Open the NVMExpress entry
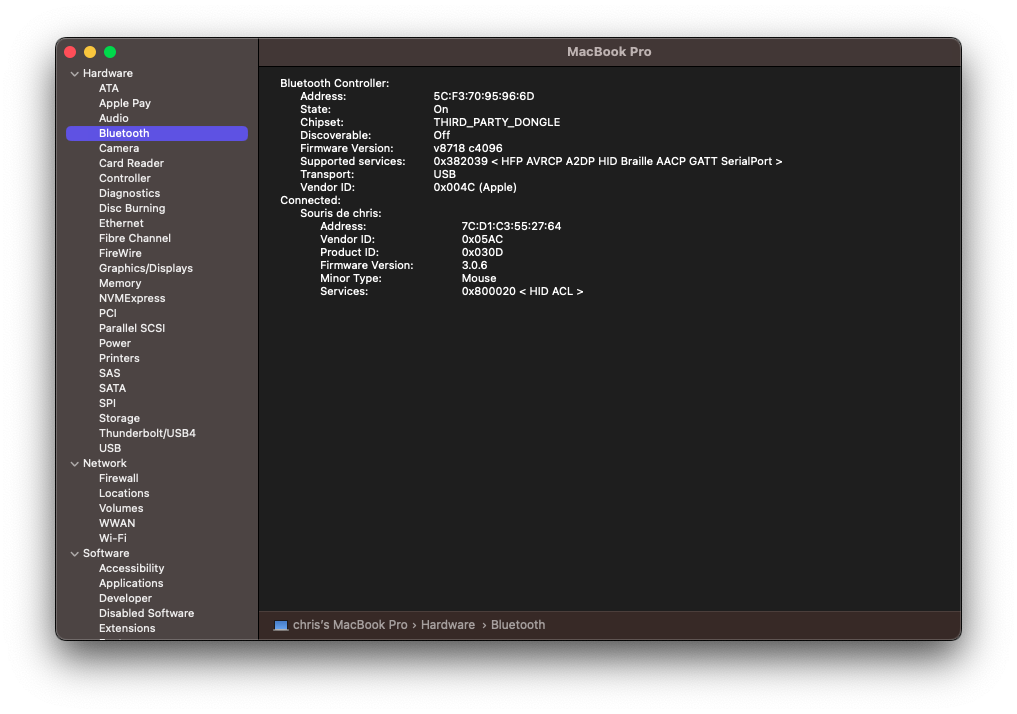The image size is (1017, 714). pos(132,298)
